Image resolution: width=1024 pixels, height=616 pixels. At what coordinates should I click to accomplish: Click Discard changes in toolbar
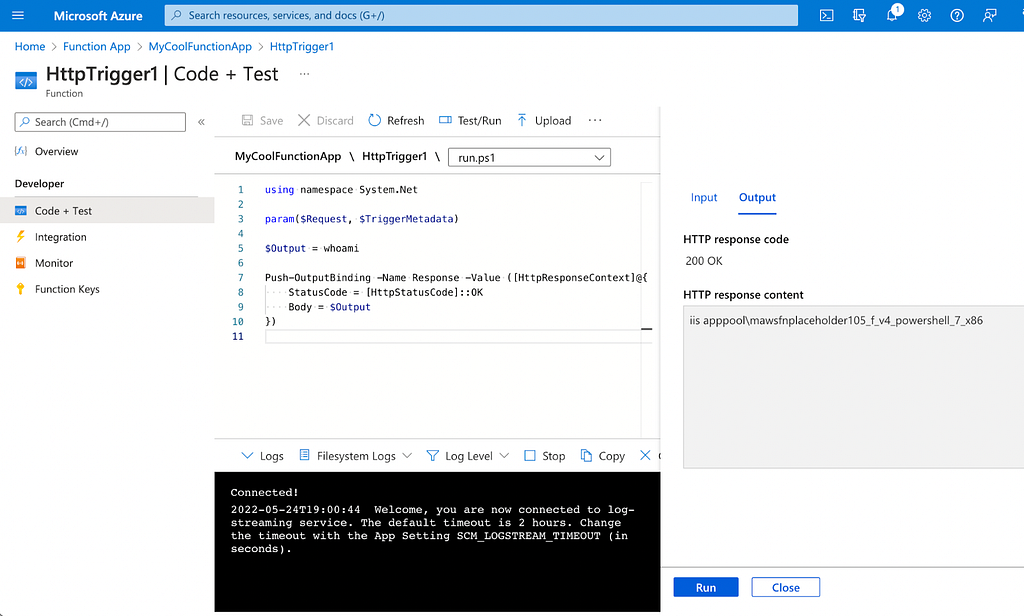click(x=325, y=120)
